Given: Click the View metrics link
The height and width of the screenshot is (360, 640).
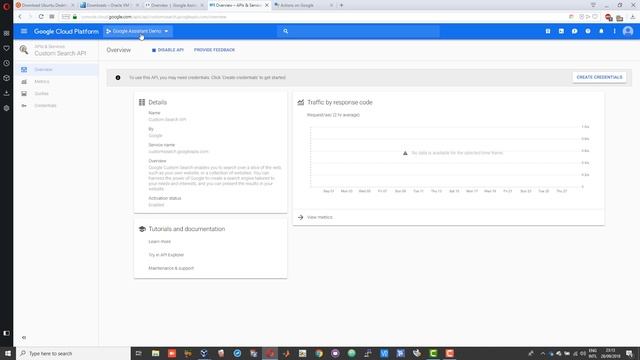Looking at the screenshot, I should (320, 217).
